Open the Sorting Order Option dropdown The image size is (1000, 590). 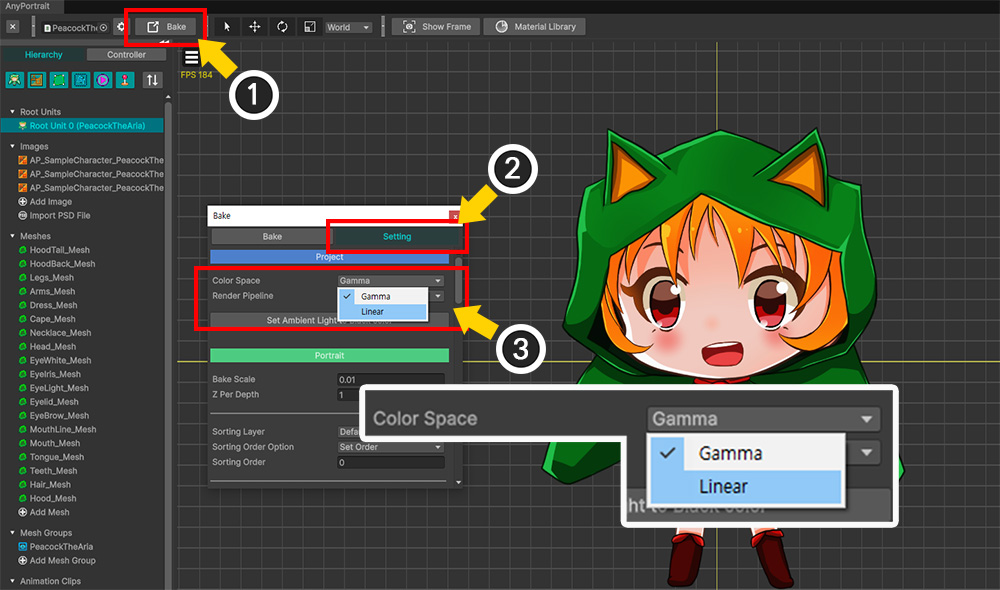click(390, 447)
